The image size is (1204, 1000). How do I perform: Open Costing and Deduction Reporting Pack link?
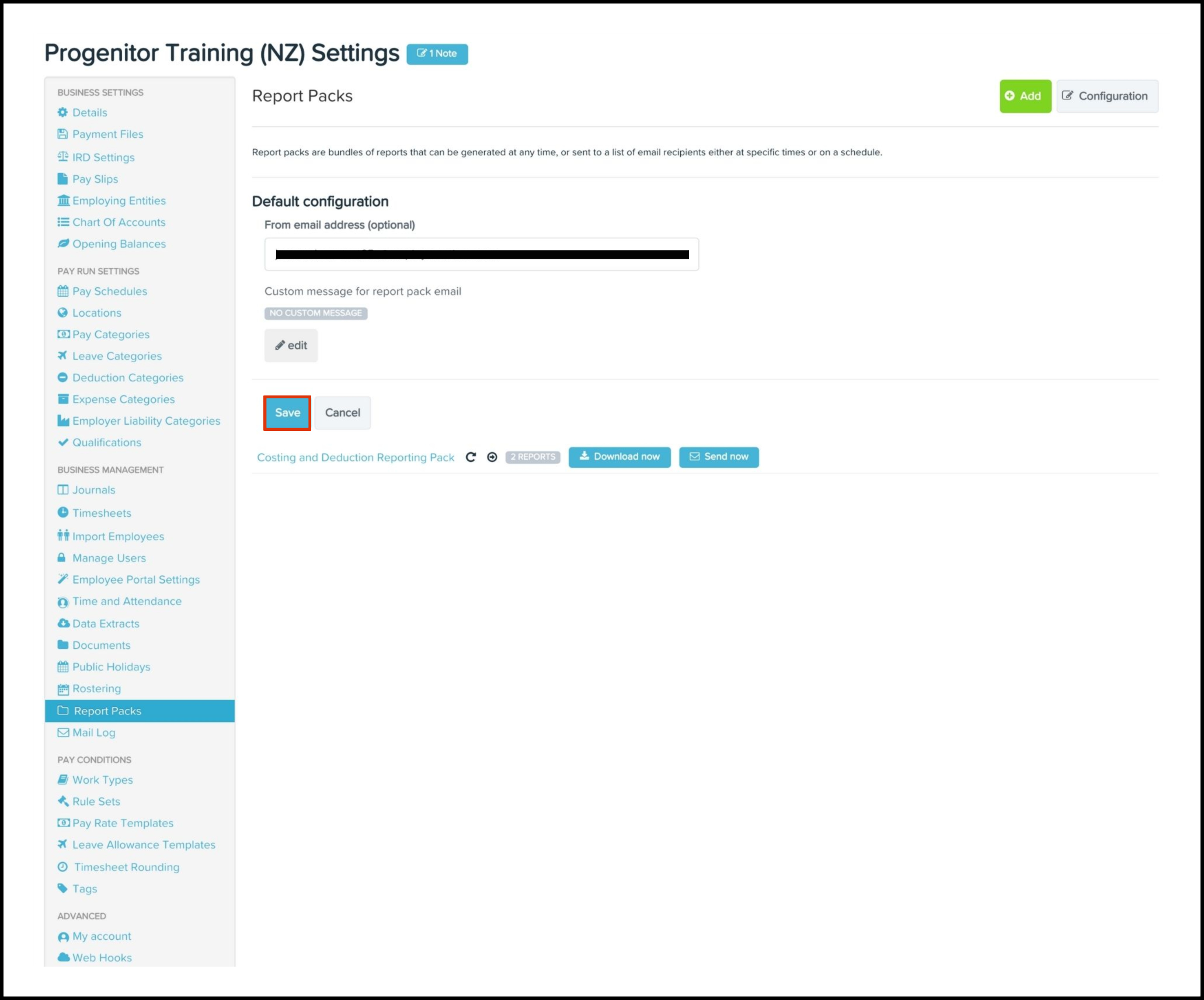[356, 457]
